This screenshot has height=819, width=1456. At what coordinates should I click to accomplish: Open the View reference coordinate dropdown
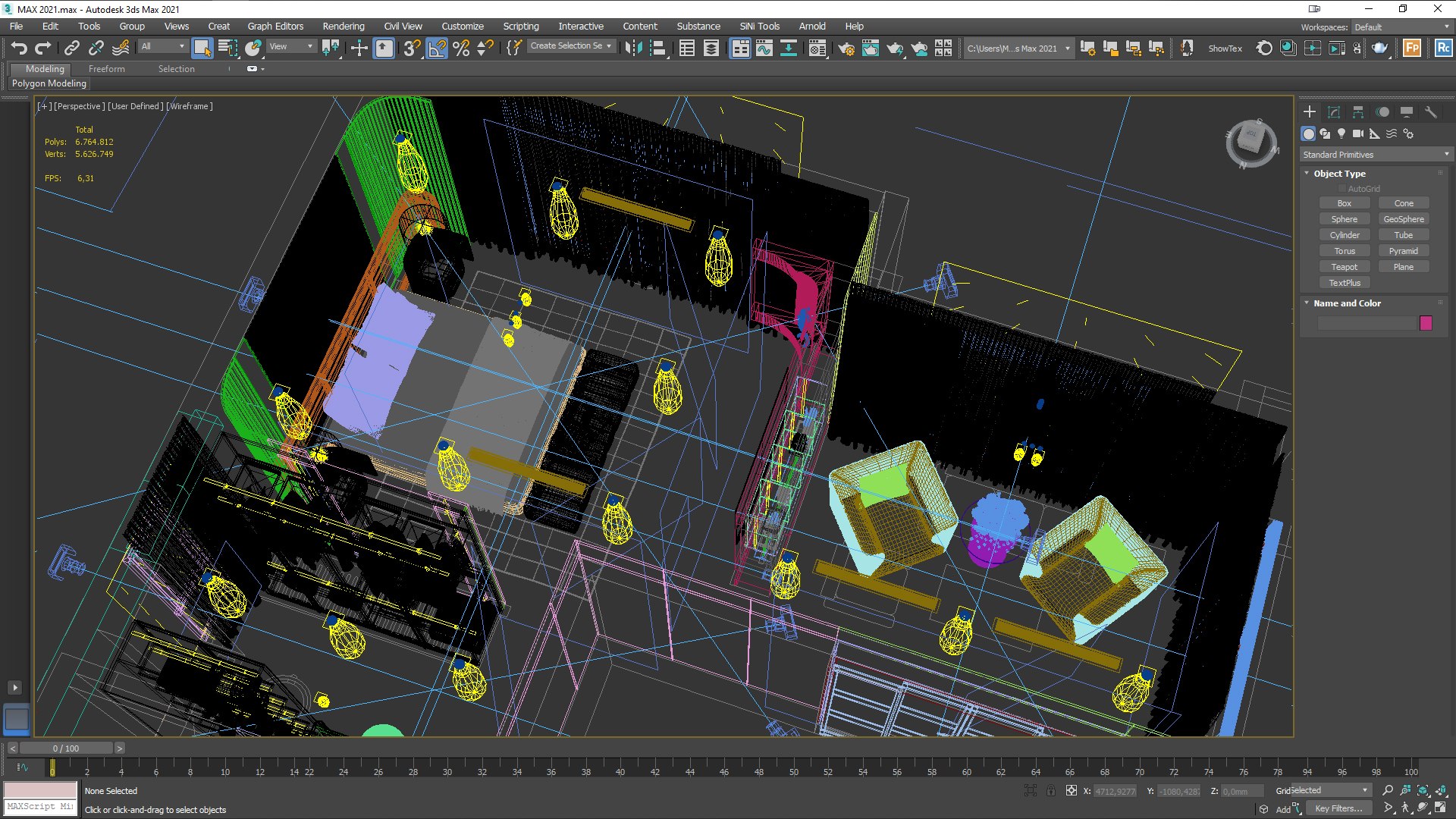coord(291,47)
